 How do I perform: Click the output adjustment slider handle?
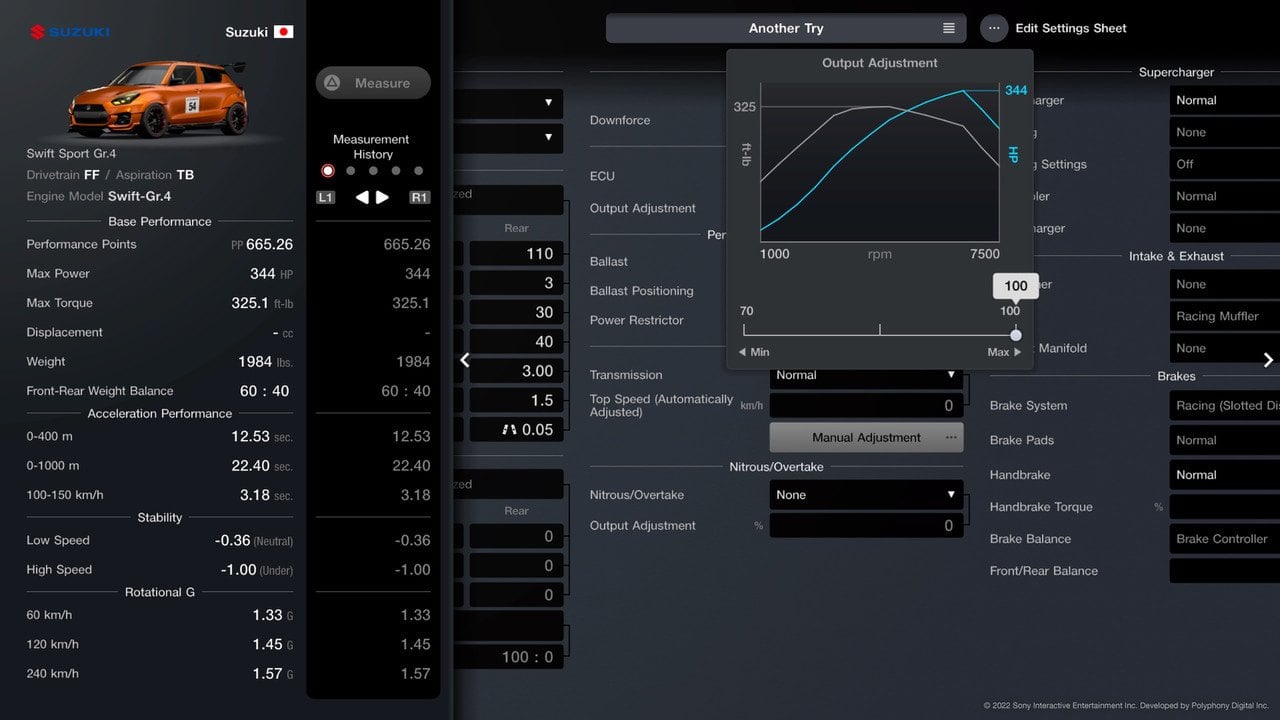click(x=1016, y=335)
